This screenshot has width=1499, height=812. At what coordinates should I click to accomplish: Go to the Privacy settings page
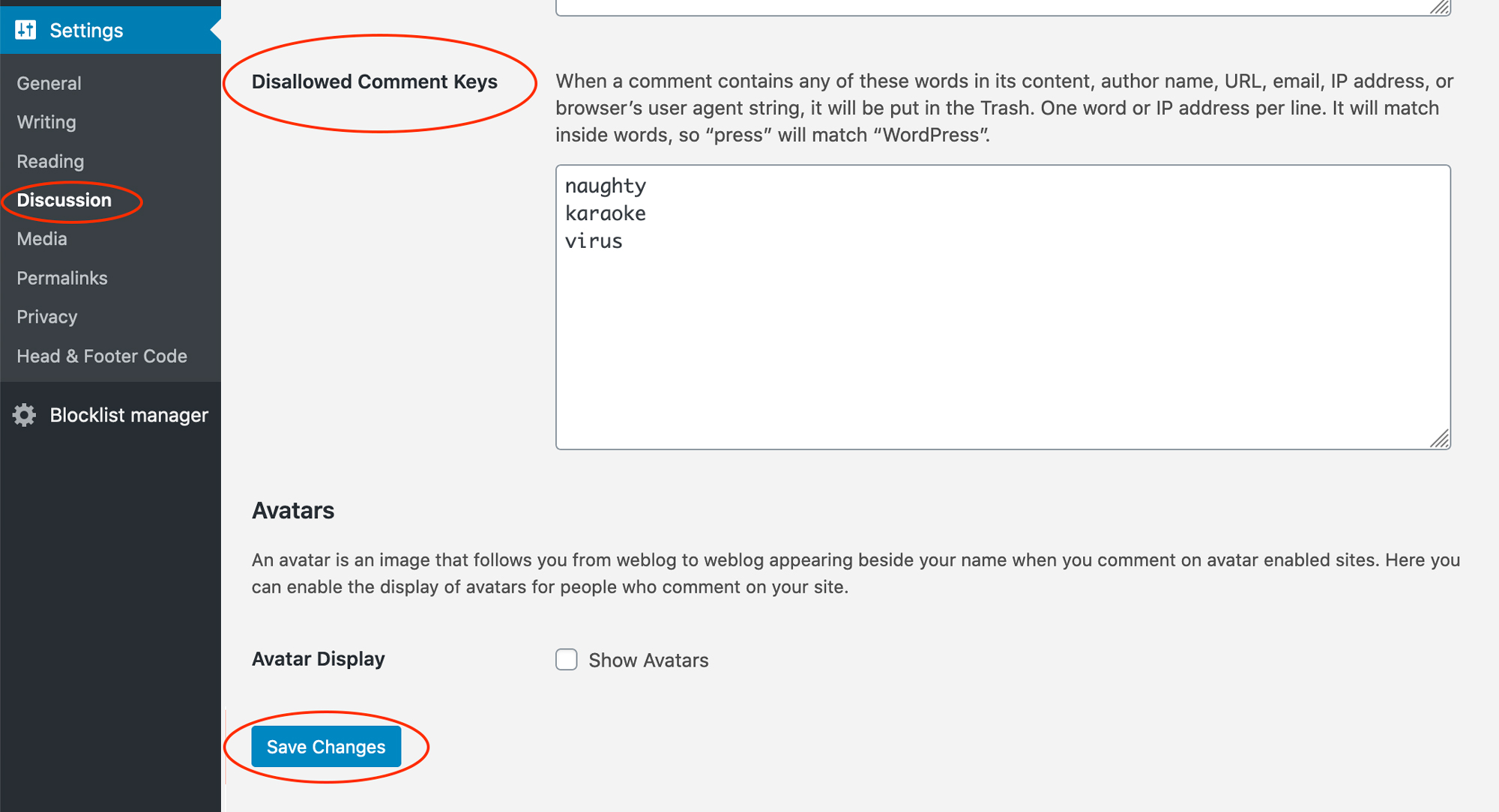pyautogui.click(x=47, y=317)
